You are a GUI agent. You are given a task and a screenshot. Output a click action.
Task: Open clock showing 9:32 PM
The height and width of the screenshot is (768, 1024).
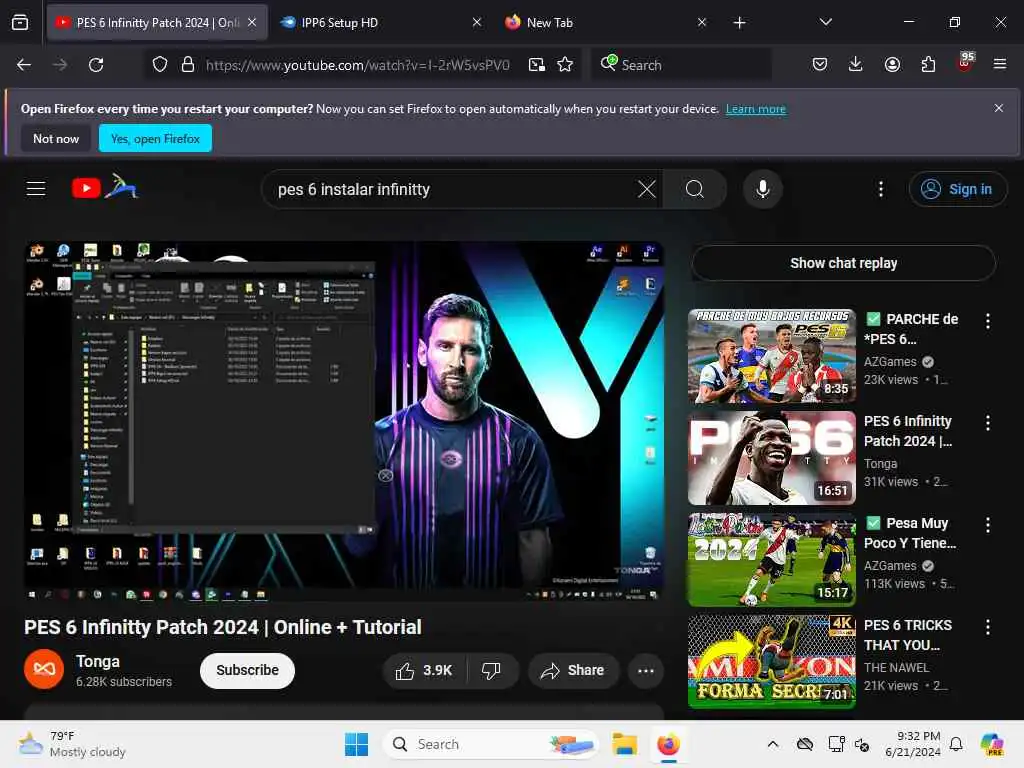click(913, 744)
